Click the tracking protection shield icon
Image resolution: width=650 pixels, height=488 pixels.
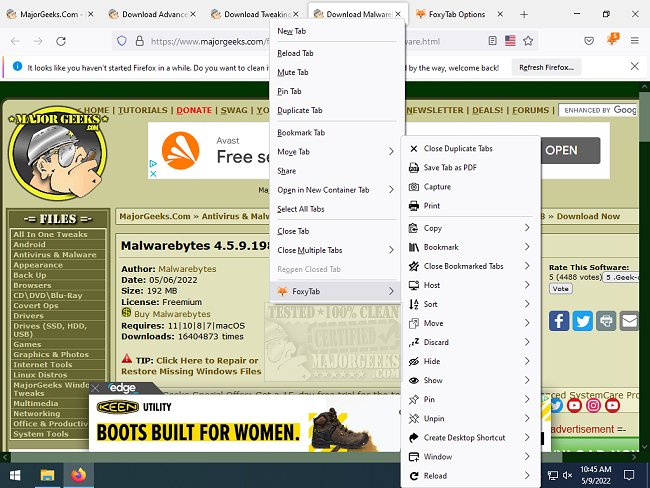121,41
